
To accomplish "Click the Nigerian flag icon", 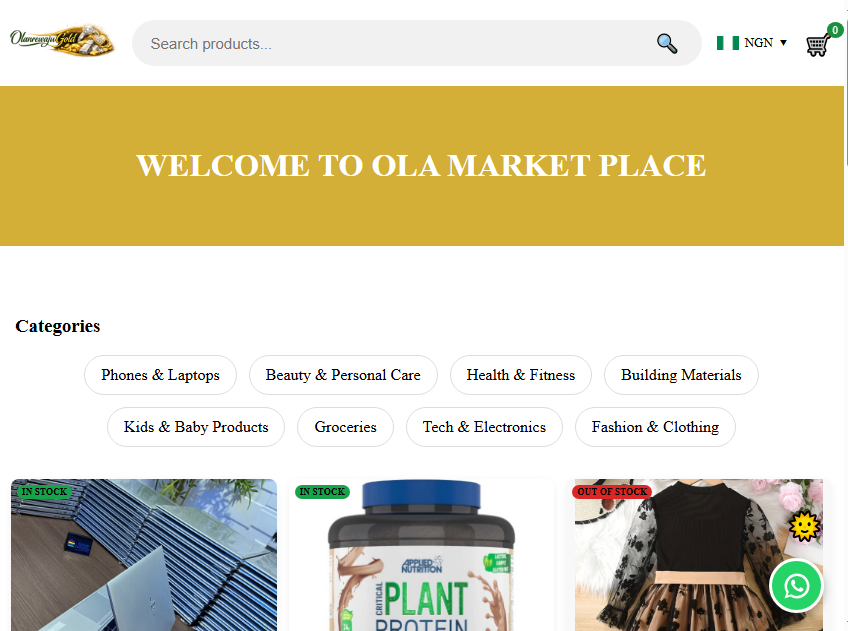I will [x=727, y=43].
